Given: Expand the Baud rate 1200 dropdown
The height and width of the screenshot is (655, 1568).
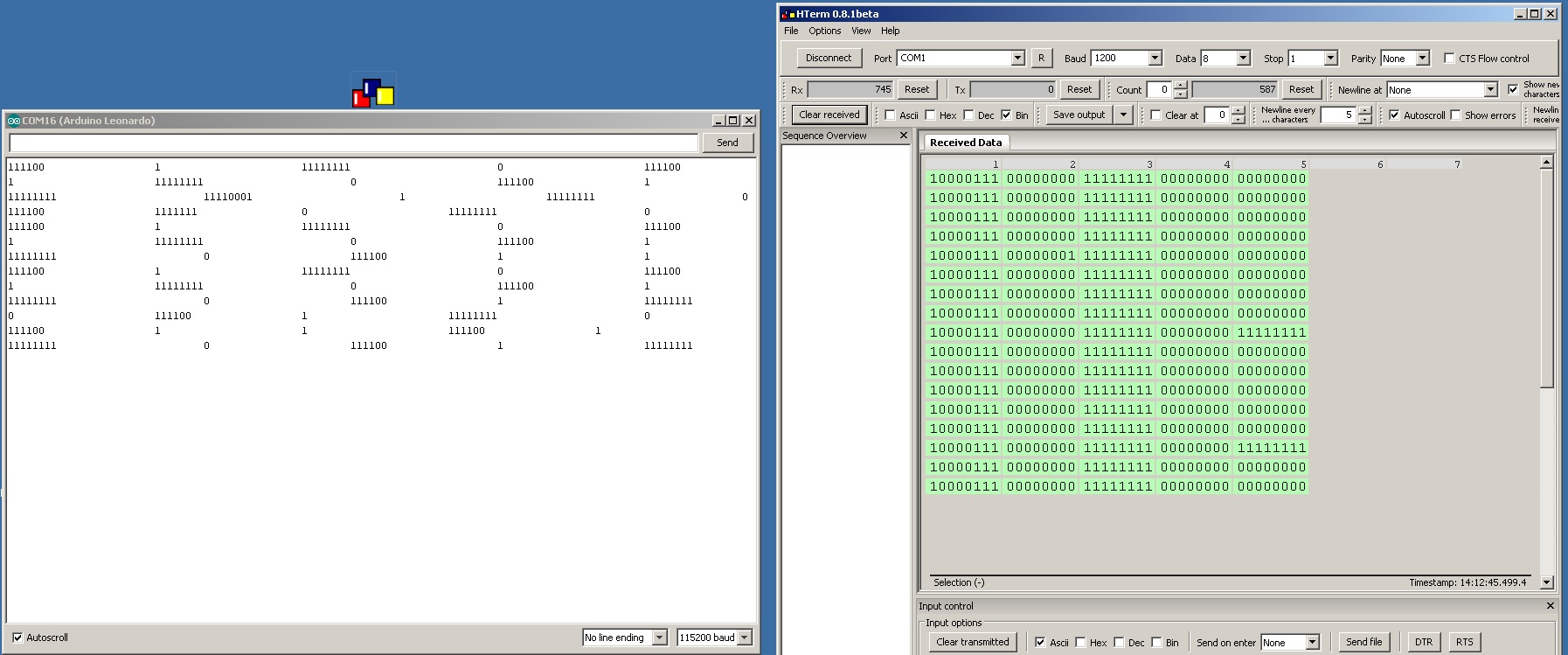Looking at the screenshot, I should tap(1155, 58).
